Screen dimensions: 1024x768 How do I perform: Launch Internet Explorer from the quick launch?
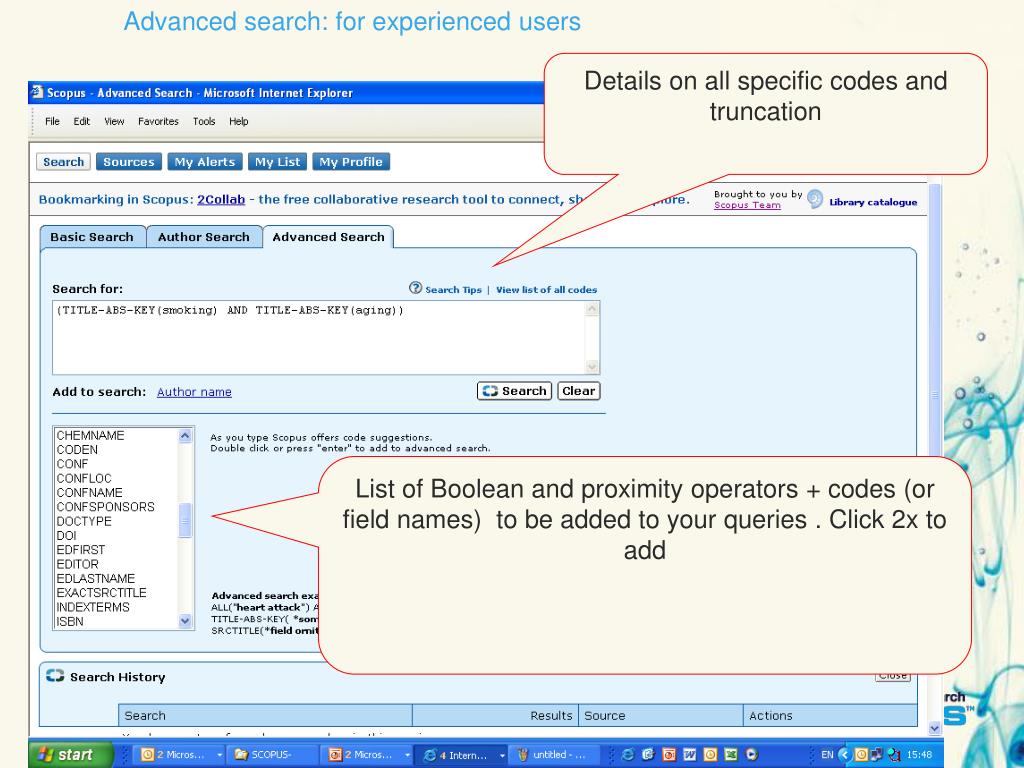[x=628, y=754]
